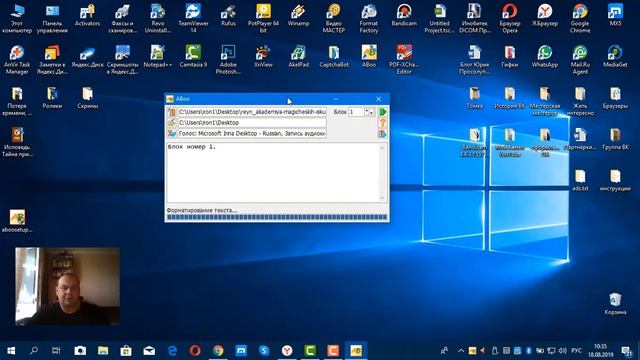Select the AnVir Task Manager desktop icon
The width and height of the screenshot is (640, 360).
click(x=17, y=60)
